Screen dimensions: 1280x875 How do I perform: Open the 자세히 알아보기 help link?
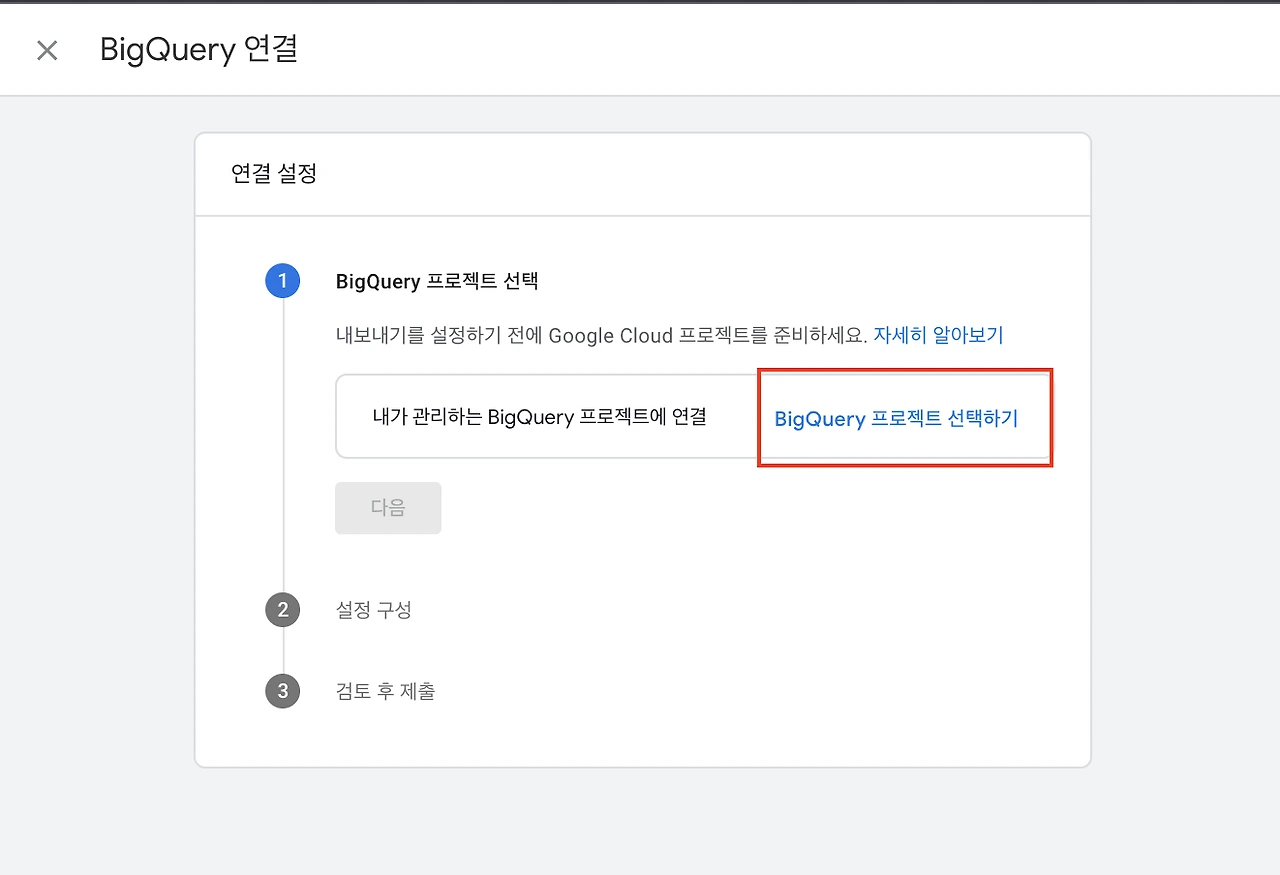tap(938, 335)
